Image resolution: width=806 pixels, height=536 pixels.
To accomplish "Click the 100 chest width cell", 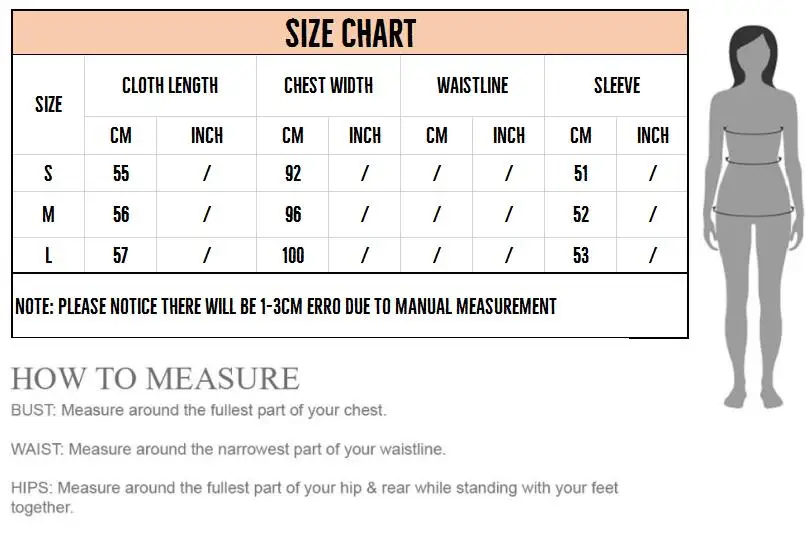I will tap(293, 255).
